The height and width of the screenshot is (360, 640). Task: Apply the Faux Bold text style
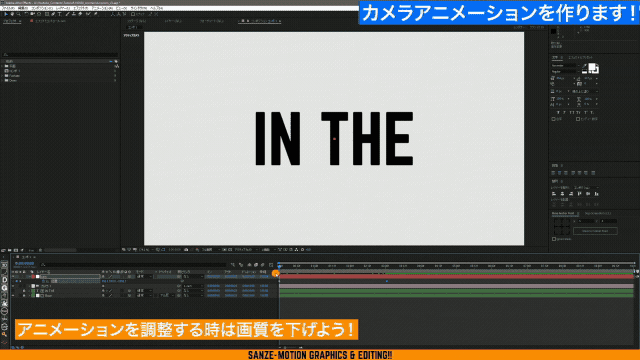(558, 112)
